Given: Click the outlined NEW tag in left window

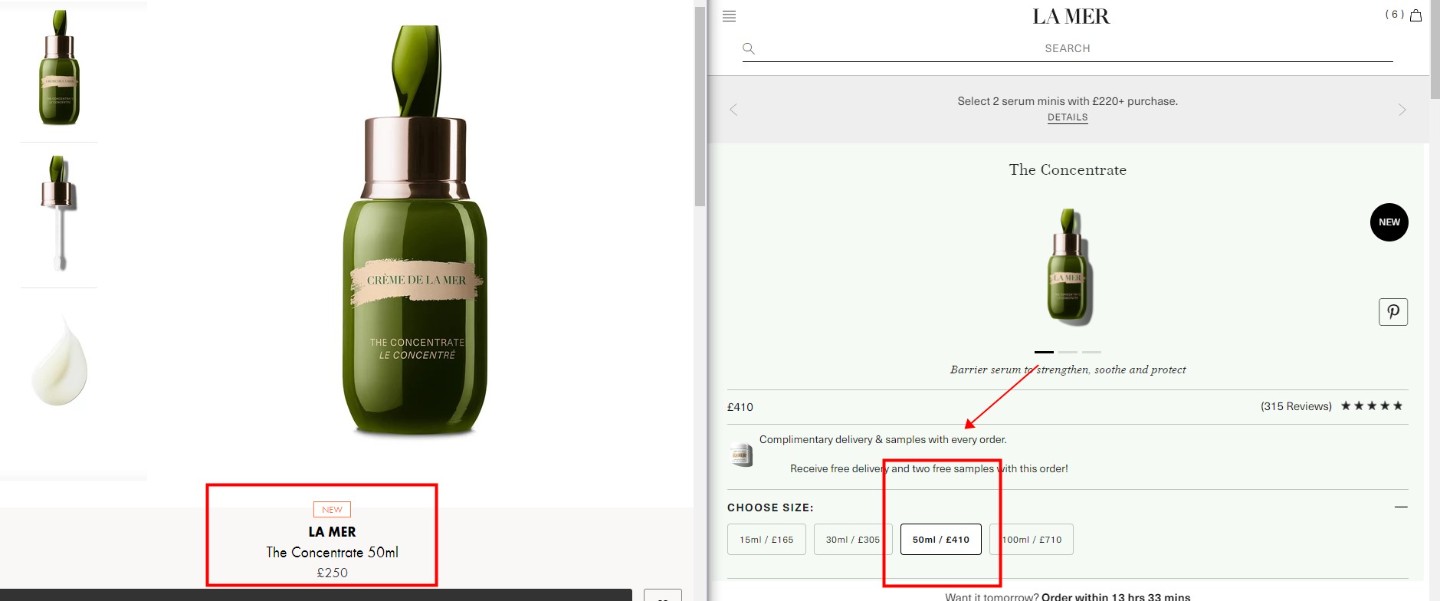Looking at the screenshot, I should point(332,510).
